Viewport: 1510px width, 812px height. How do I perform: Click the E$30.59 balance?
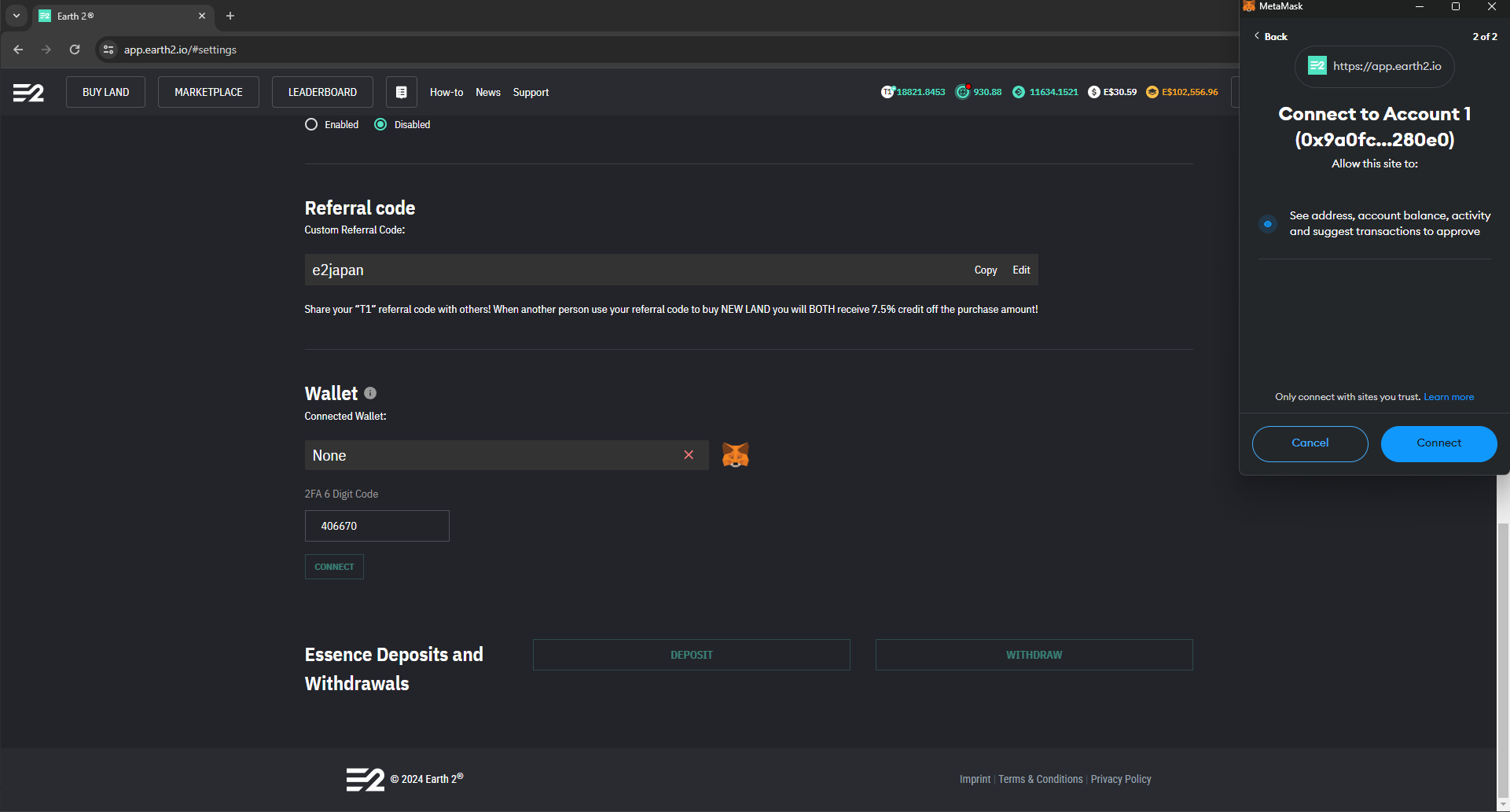(1112, 92)
